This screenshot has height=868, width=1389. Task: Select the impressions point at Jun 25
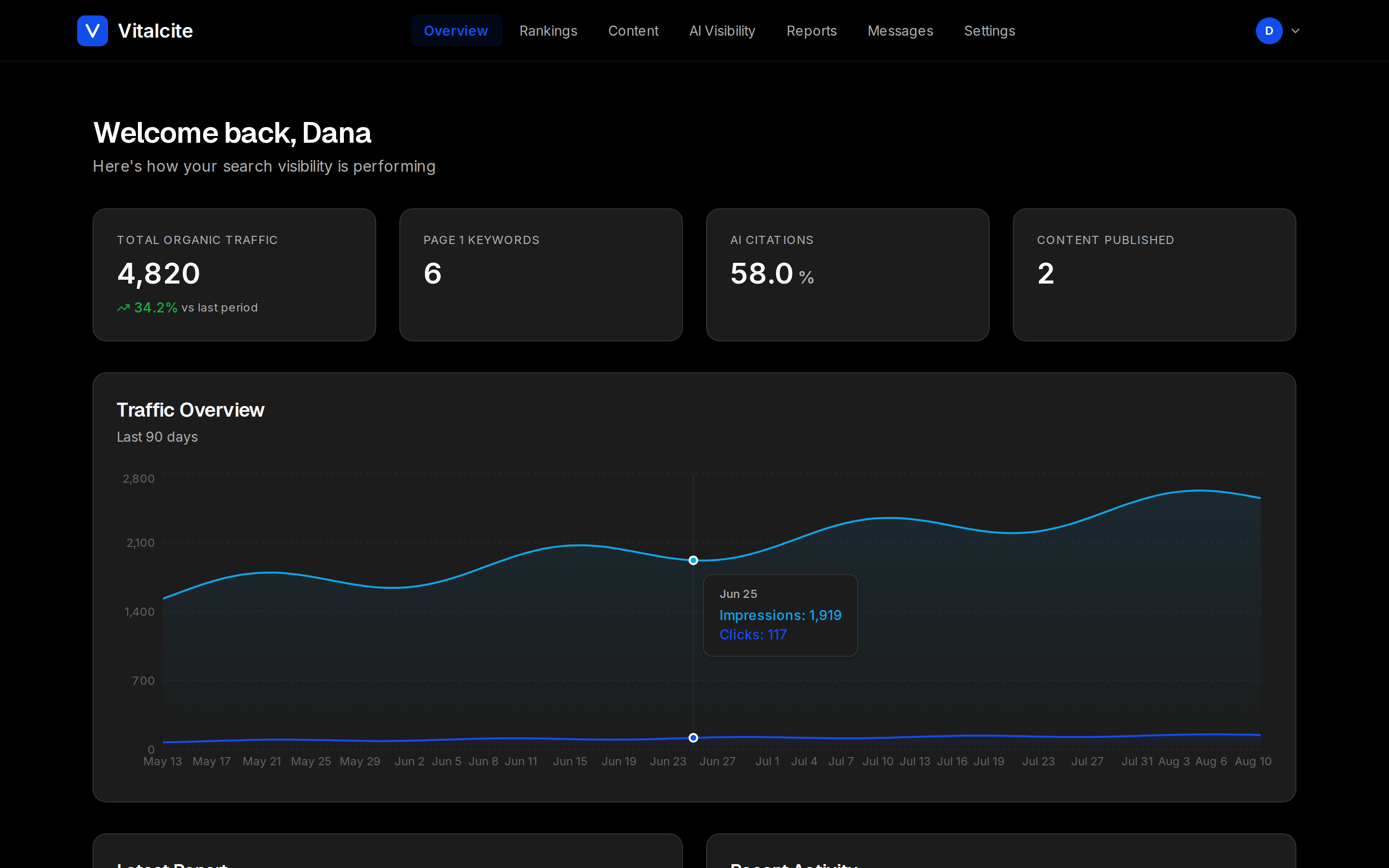[694, 560]
